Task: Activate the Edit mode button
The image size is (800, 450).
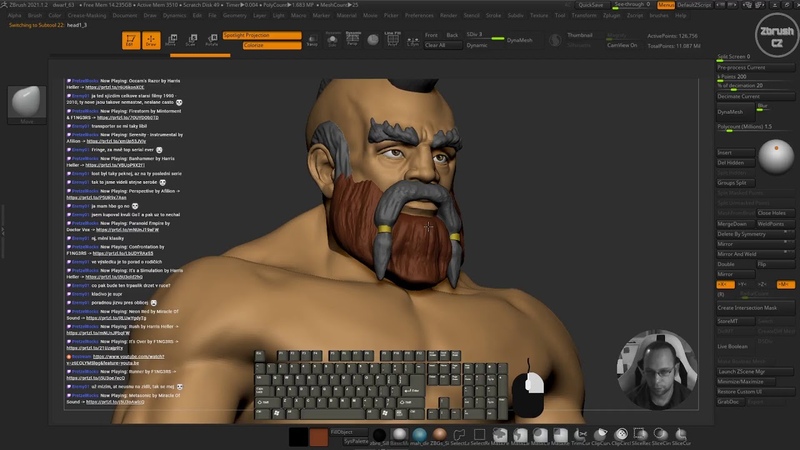Action: point(131,40)
